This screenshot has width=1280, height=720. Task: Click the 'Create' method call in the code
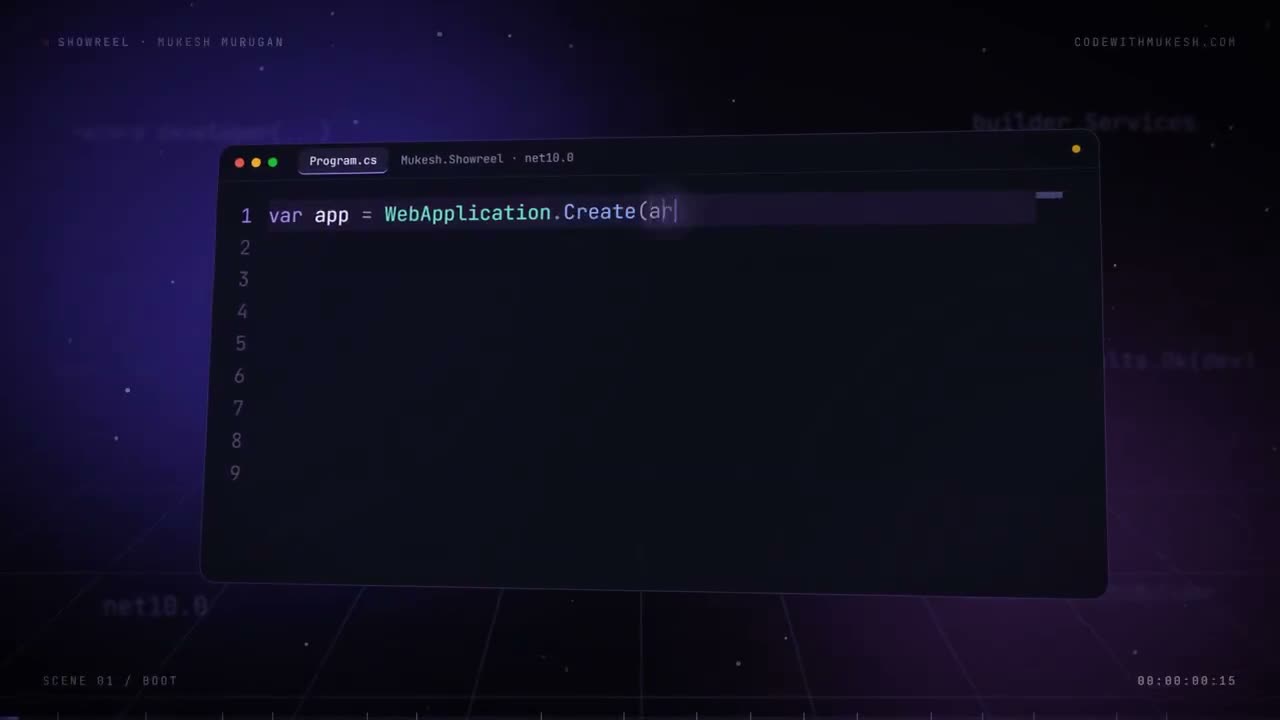pyautogui.click(x=599, y=212)
